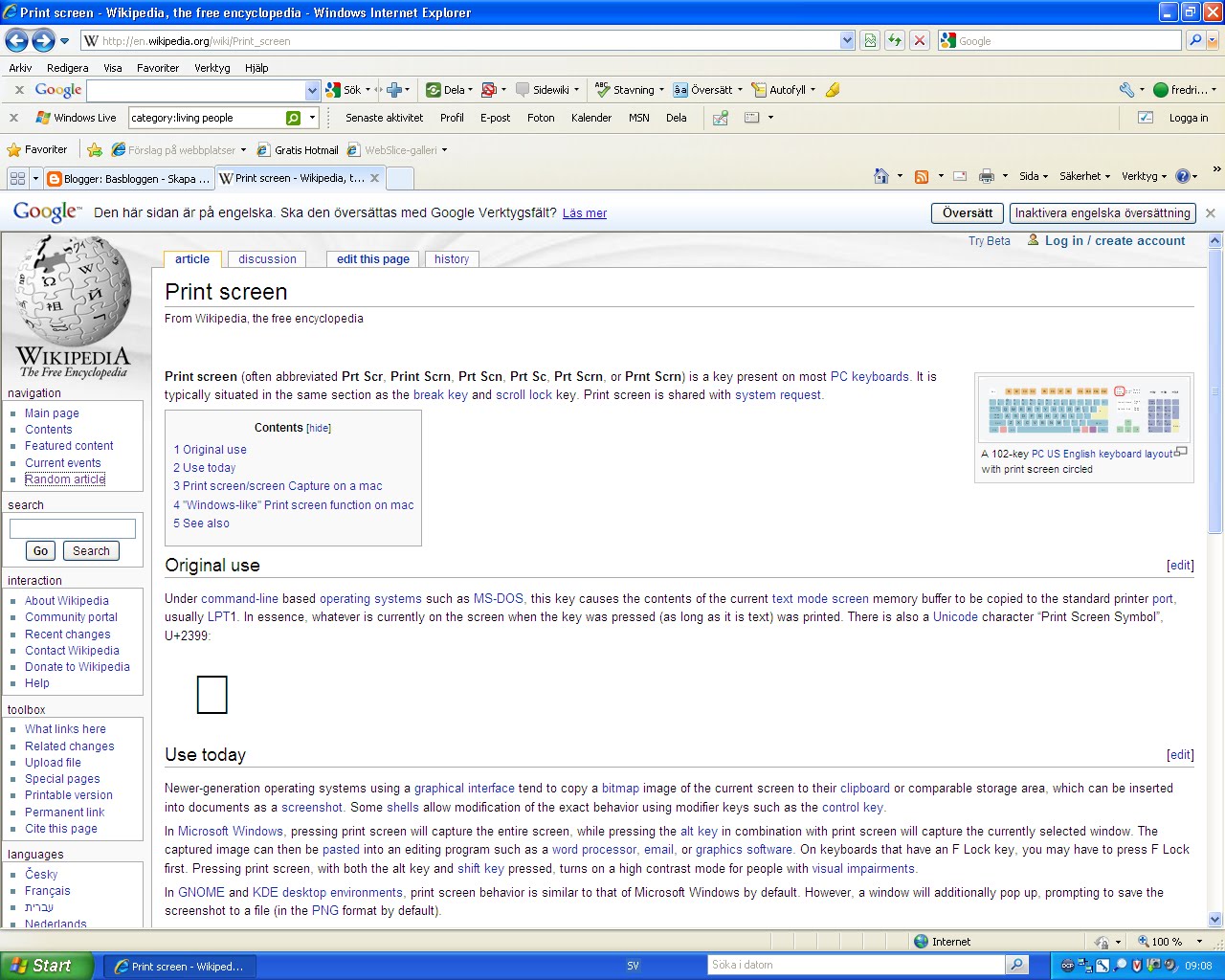Open the Hjälp menu
This screenshot has height=980, width=1225.
pos(256,68)
